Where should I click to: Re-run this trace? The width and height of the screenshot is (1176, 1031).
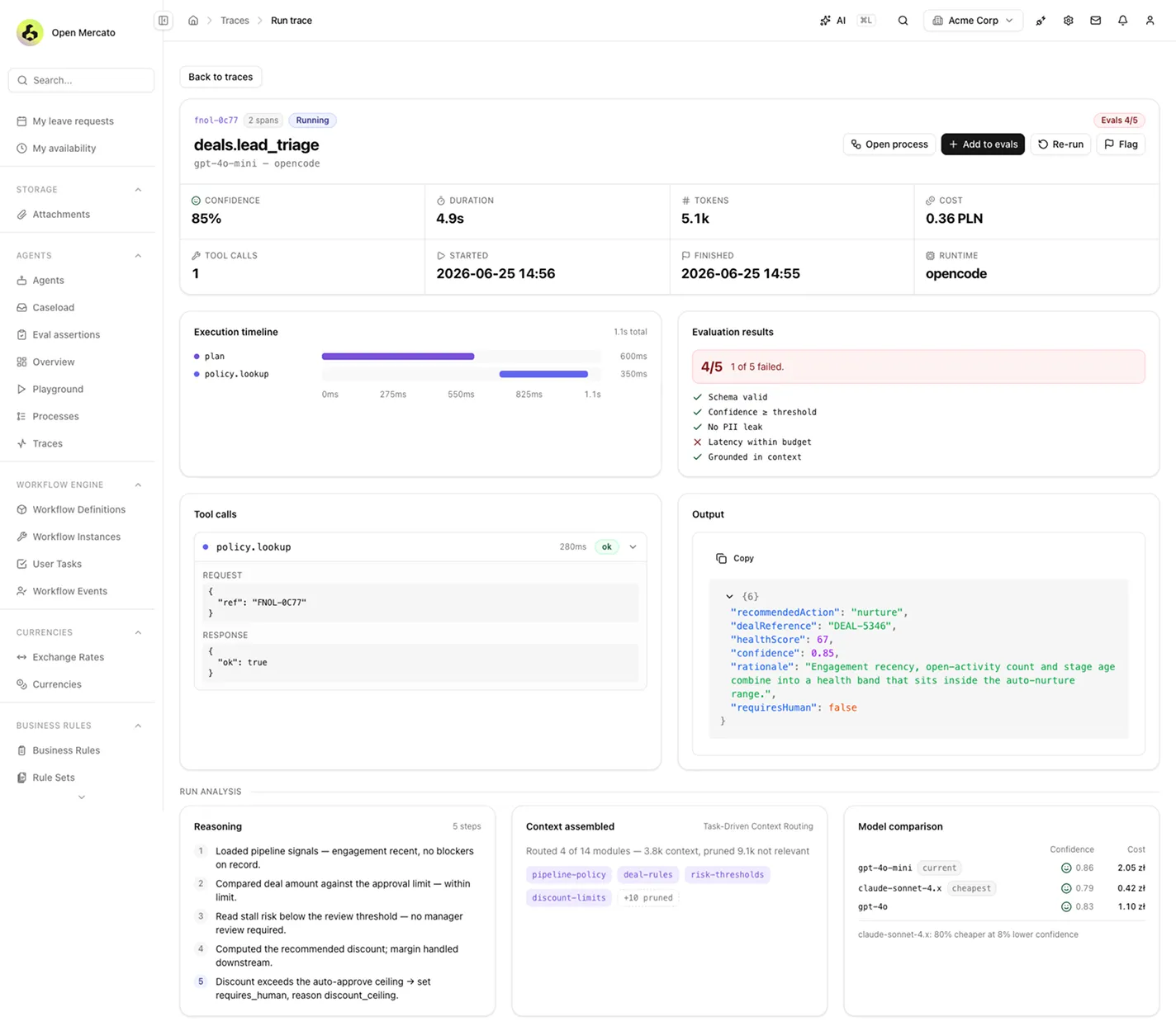[x=1060, y=144]
